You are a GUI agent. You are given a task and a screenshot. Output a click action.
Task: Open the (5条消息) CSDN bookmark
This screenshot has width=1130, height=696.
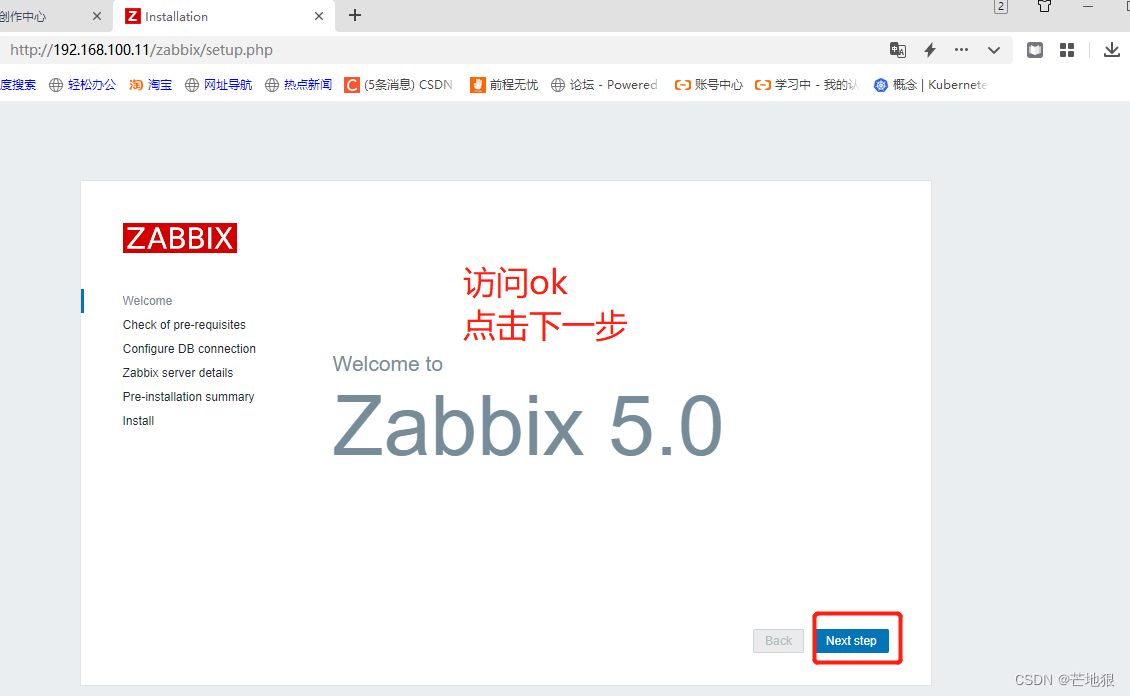(x=399, y=84)
